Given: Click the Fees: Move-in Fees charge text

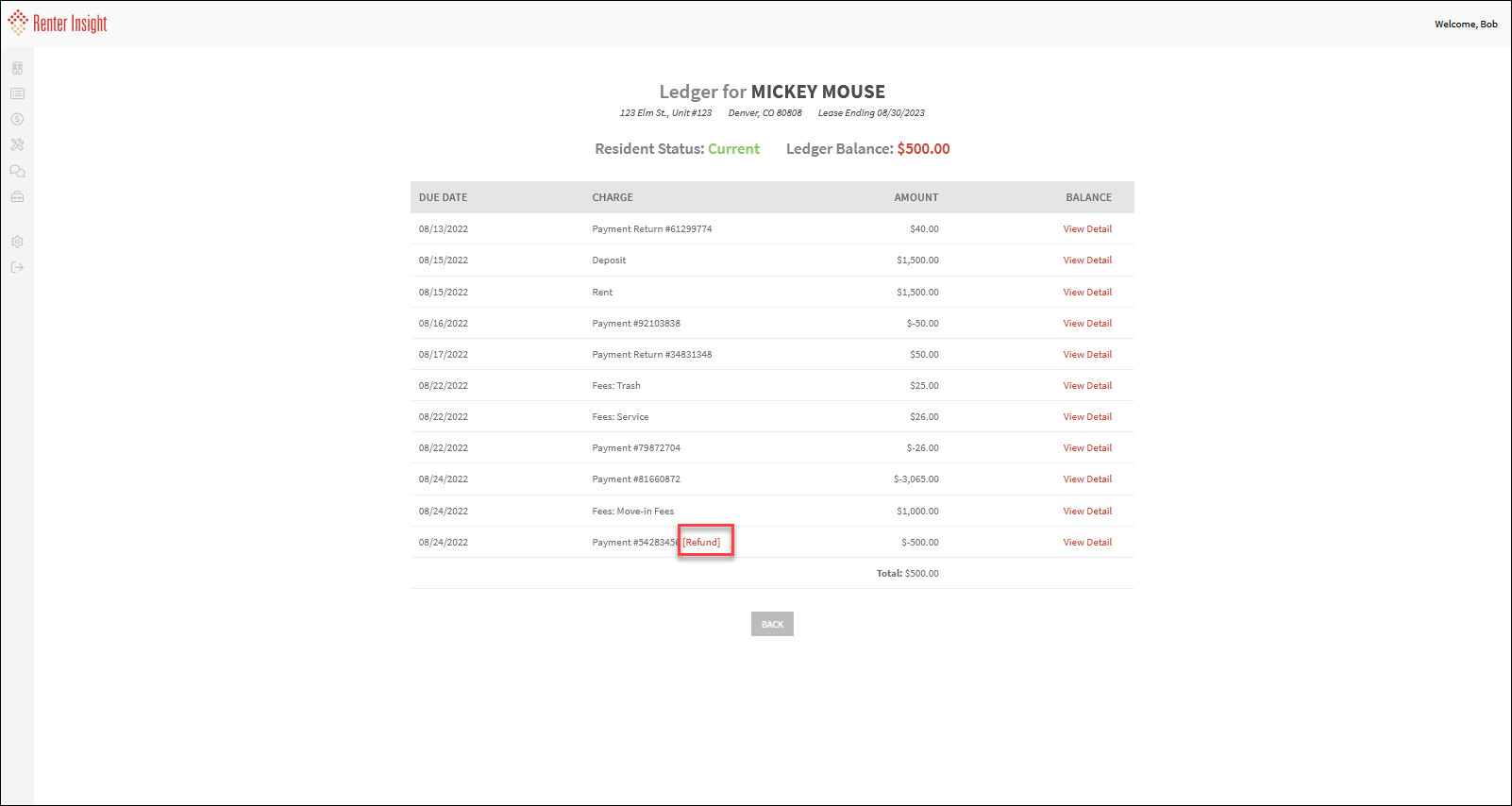Looking at the screenshot, I should [632, 511].
